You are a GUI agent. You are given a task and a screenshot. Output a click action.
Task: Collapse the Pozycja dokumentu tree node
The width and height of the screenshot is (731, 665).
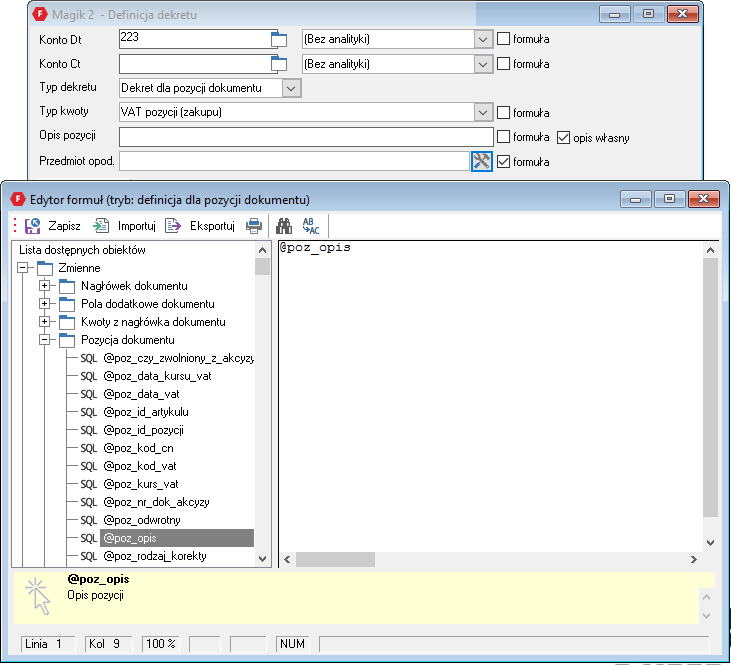pyautogui.click(x=45, y=340)
